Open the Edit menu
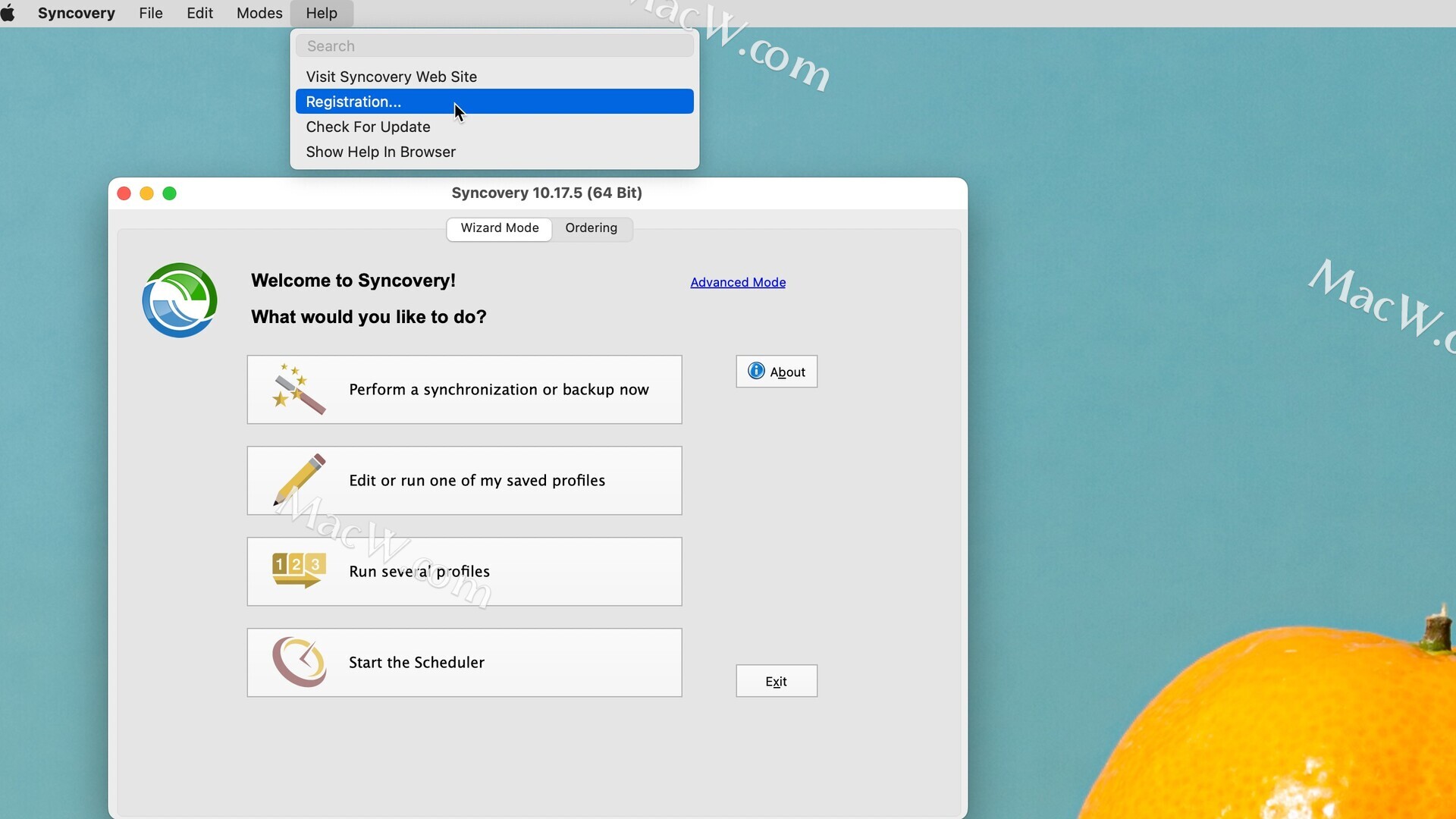Viewport: 1456px width, 819px height. click(x=200, y=13)
